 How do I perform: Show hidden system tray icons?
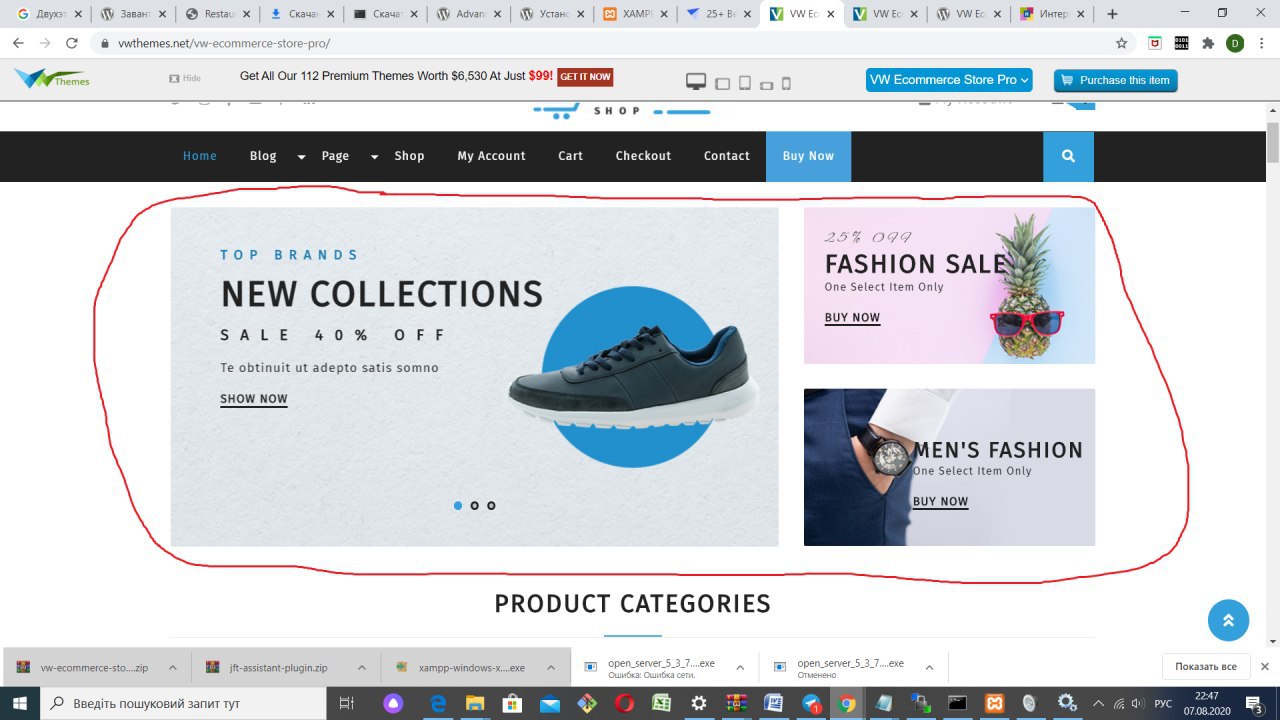[1098, 703]
